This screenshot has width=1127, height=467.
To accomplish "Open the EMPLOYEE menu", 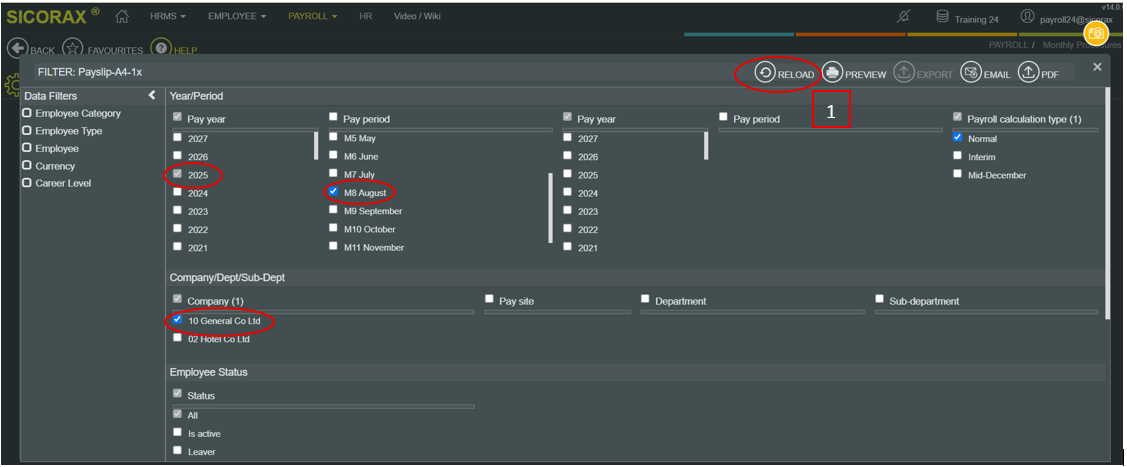I will tap(237, 16).
